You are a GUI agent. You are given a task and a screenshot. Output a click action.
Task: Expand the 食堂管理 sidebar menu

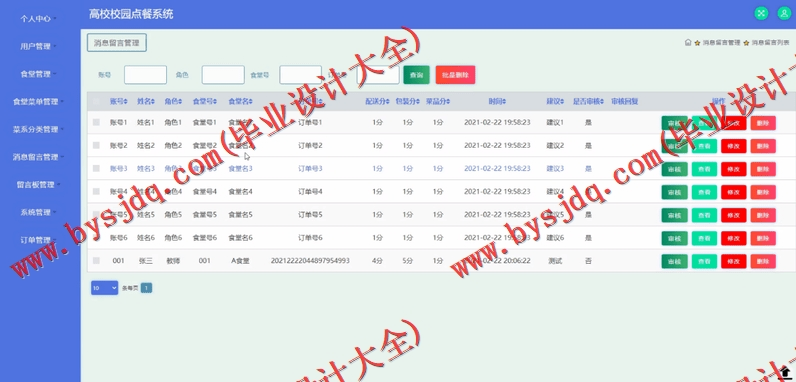pos(38,74)
